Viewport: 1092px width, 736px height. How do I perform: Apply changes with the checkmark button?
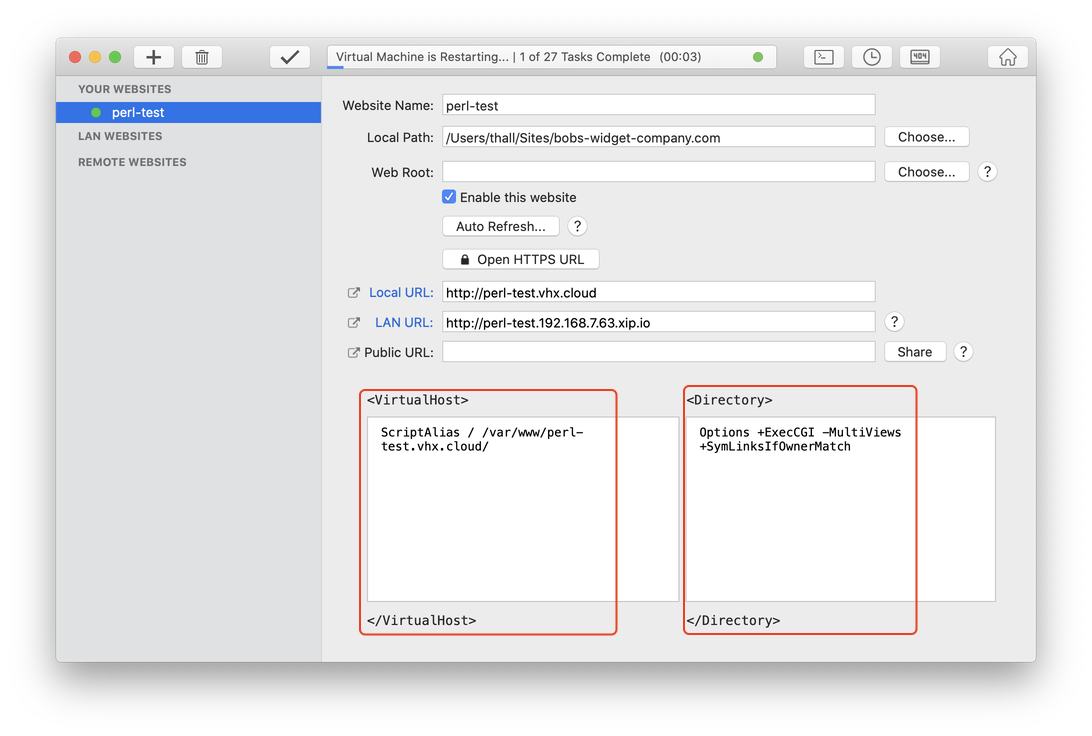(x=290, y=57)
